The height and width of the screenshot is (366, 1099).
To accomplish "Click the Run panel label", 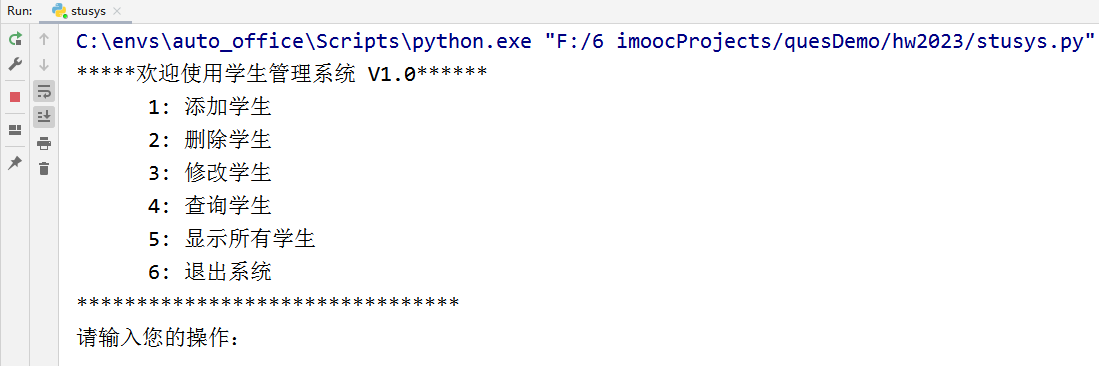I will (x=20, y=11).
